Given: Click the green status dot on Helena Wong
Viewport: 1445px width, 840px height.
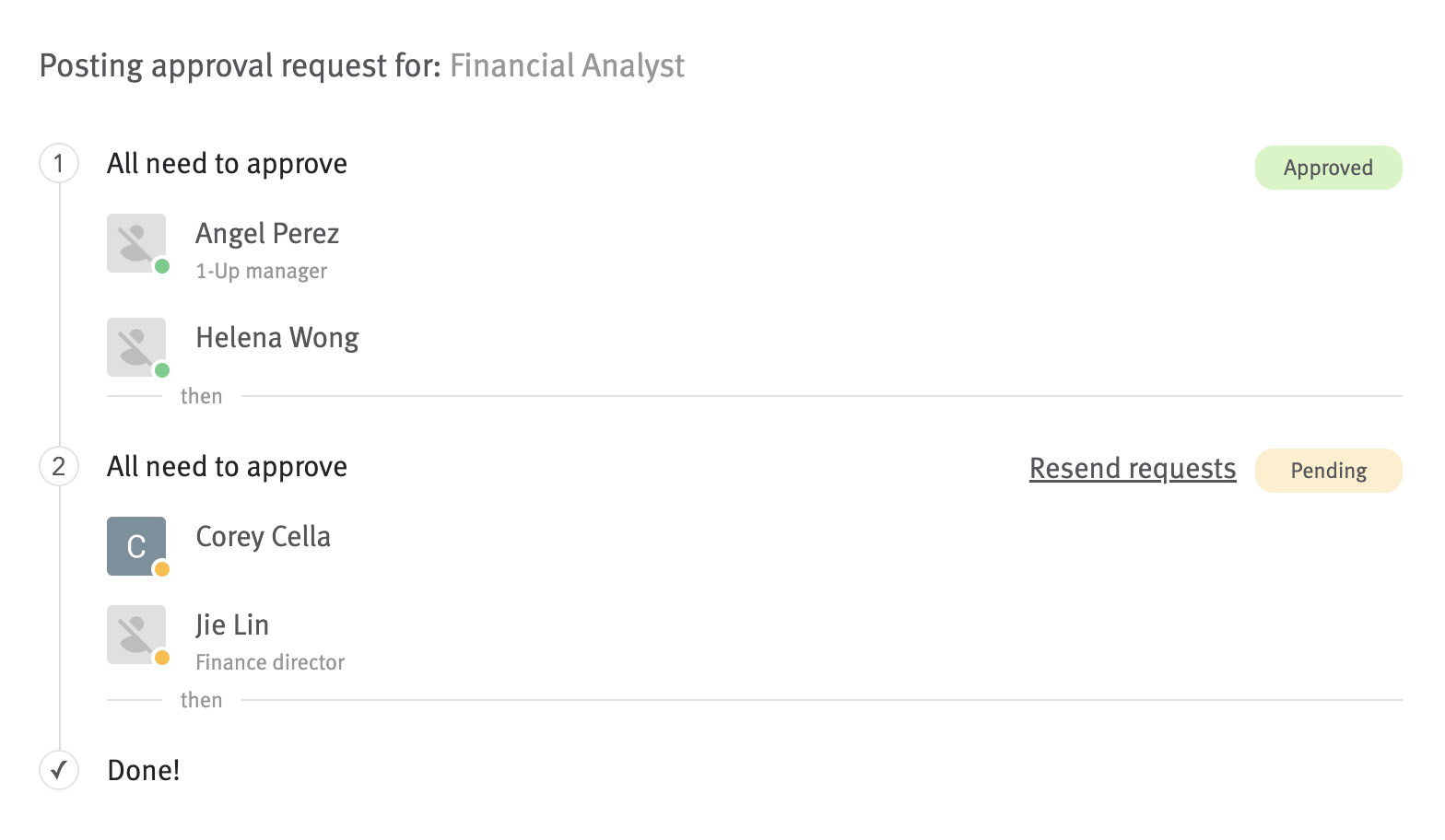Looking at the screenshot, I should [x=162, y=371].
